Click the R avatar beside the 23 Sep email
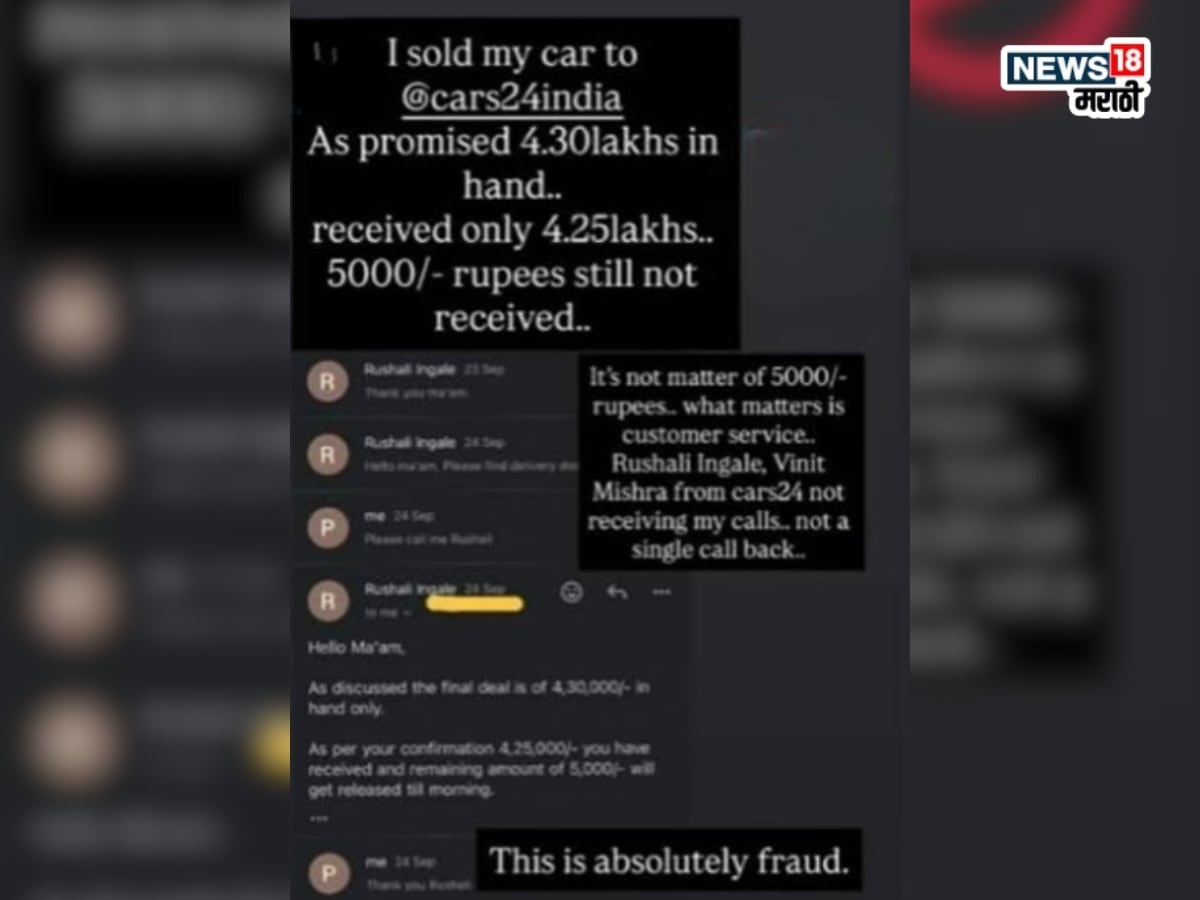The height and width of the screenshot is (900, 1200). [x=328, y=381]
